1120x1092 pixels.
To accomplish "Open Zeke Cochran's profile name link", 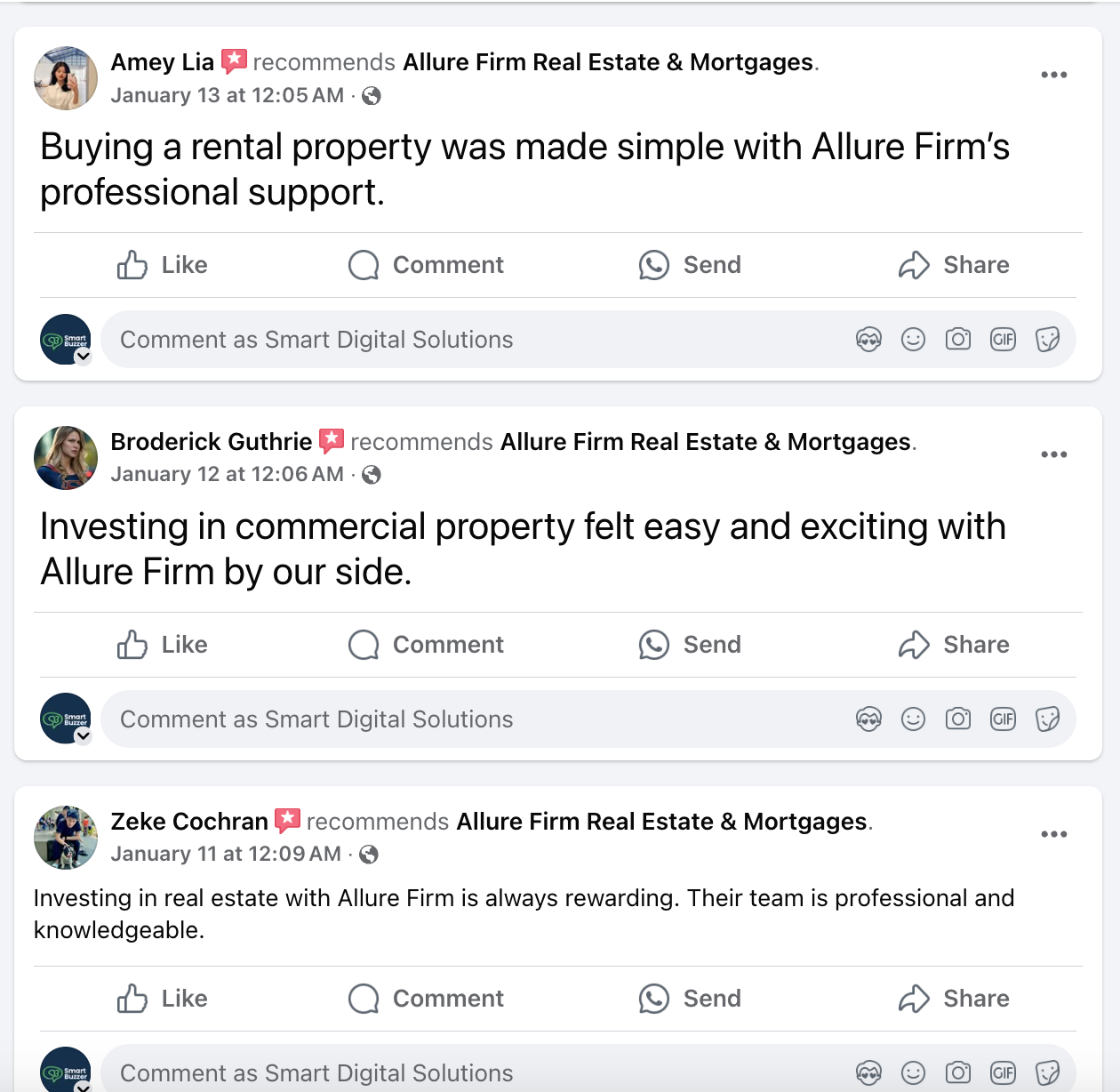I will click(189, 822).
